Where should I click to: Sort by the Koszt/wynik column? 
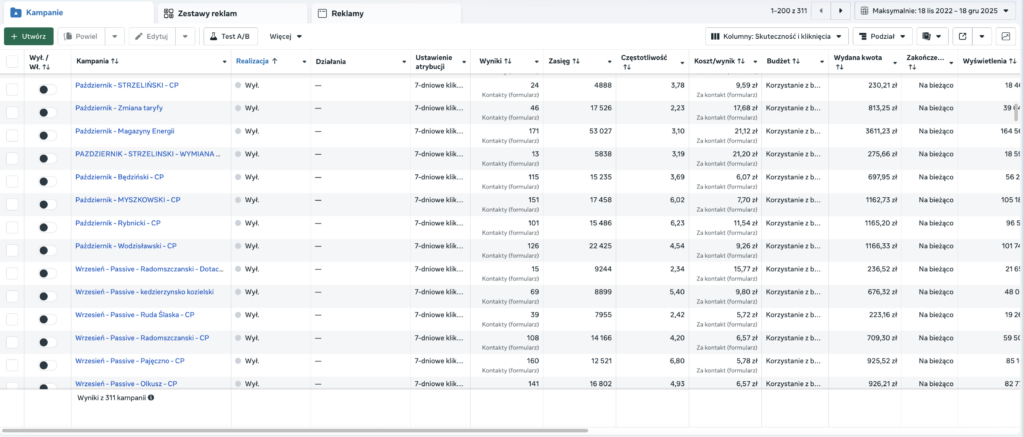pos(720,61)
